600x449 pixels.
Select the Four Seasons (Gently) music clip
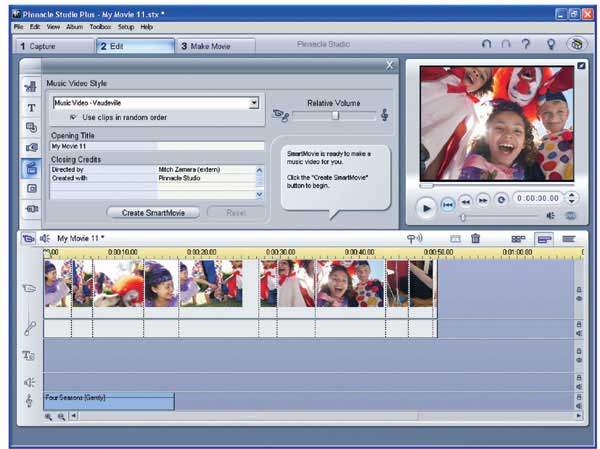pyautogui.click(x=109, y=401)
